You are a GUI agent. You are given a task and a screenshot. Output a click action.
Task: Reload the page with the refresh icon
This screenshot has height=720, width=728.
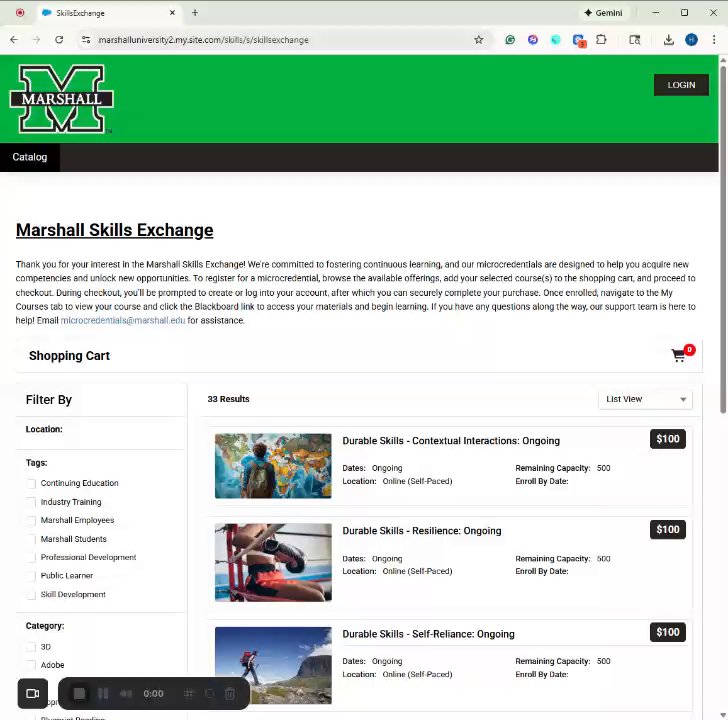pyautogui.click(x=59, y=40)
